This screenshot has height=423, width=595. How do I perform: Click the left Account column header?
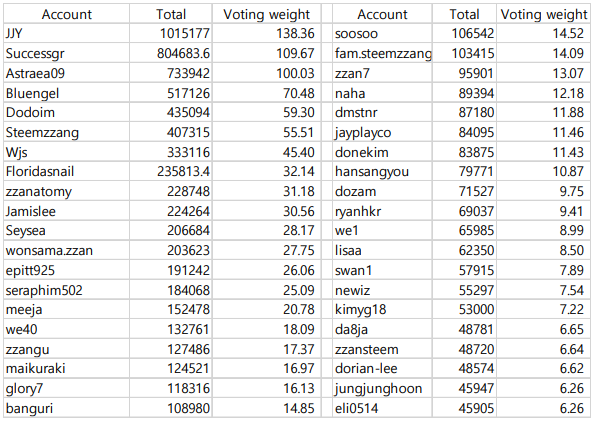67,14
